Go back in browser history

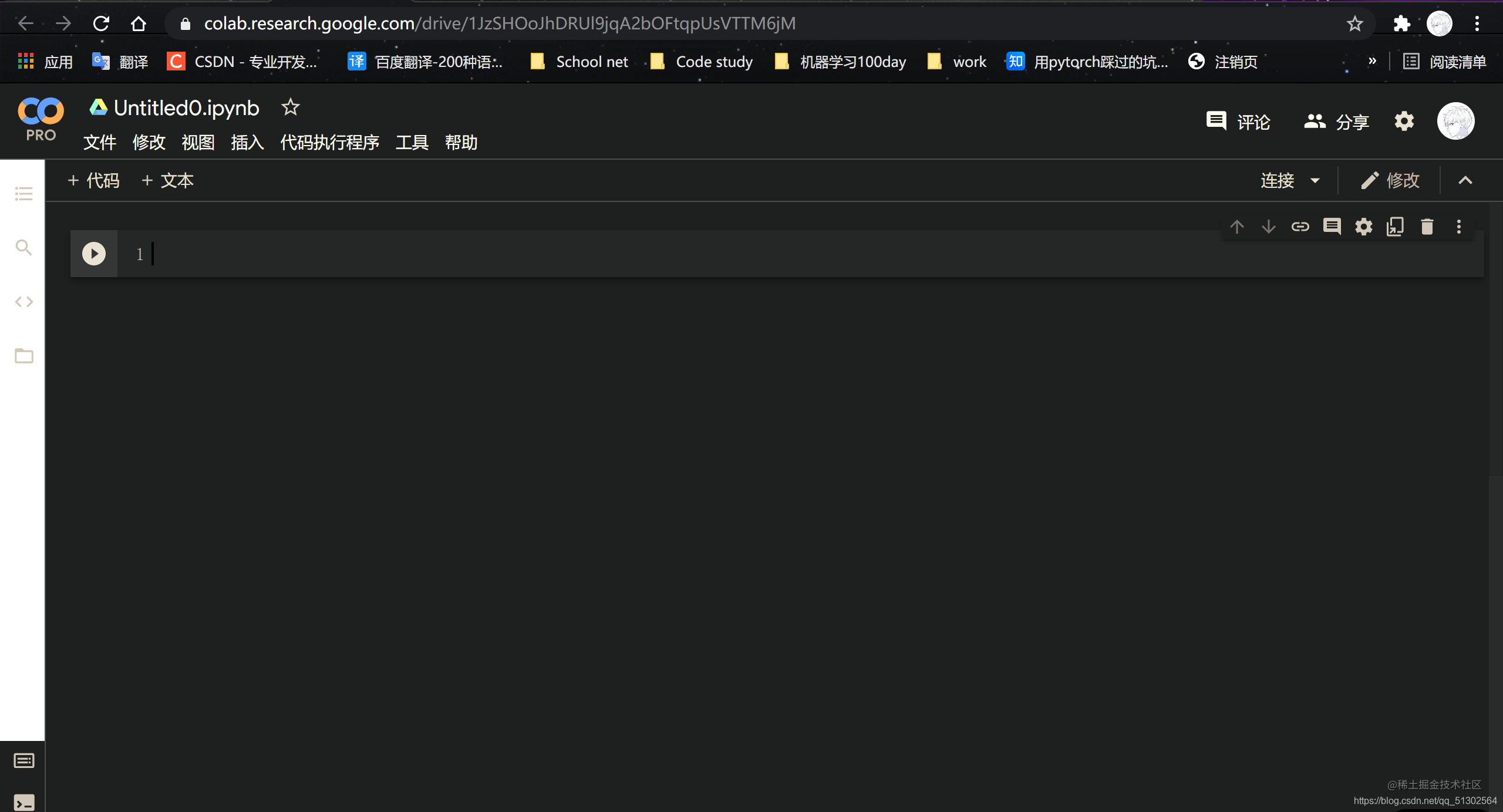(26, 23)
